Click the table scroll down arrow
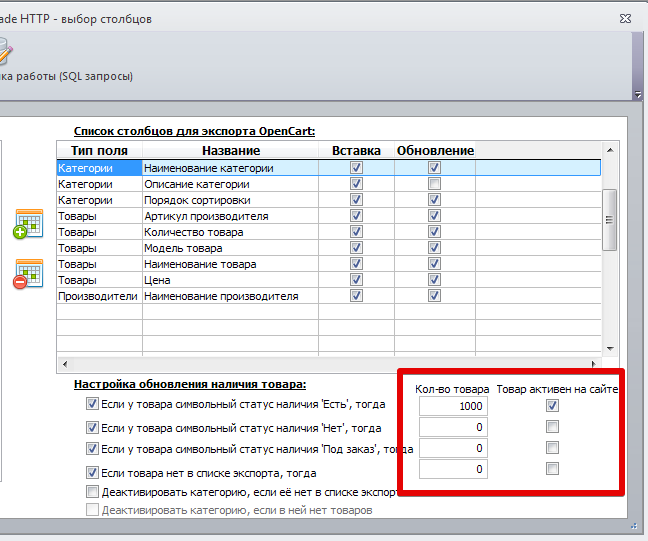The image size is (648, 541). click(x=610, y=349)
